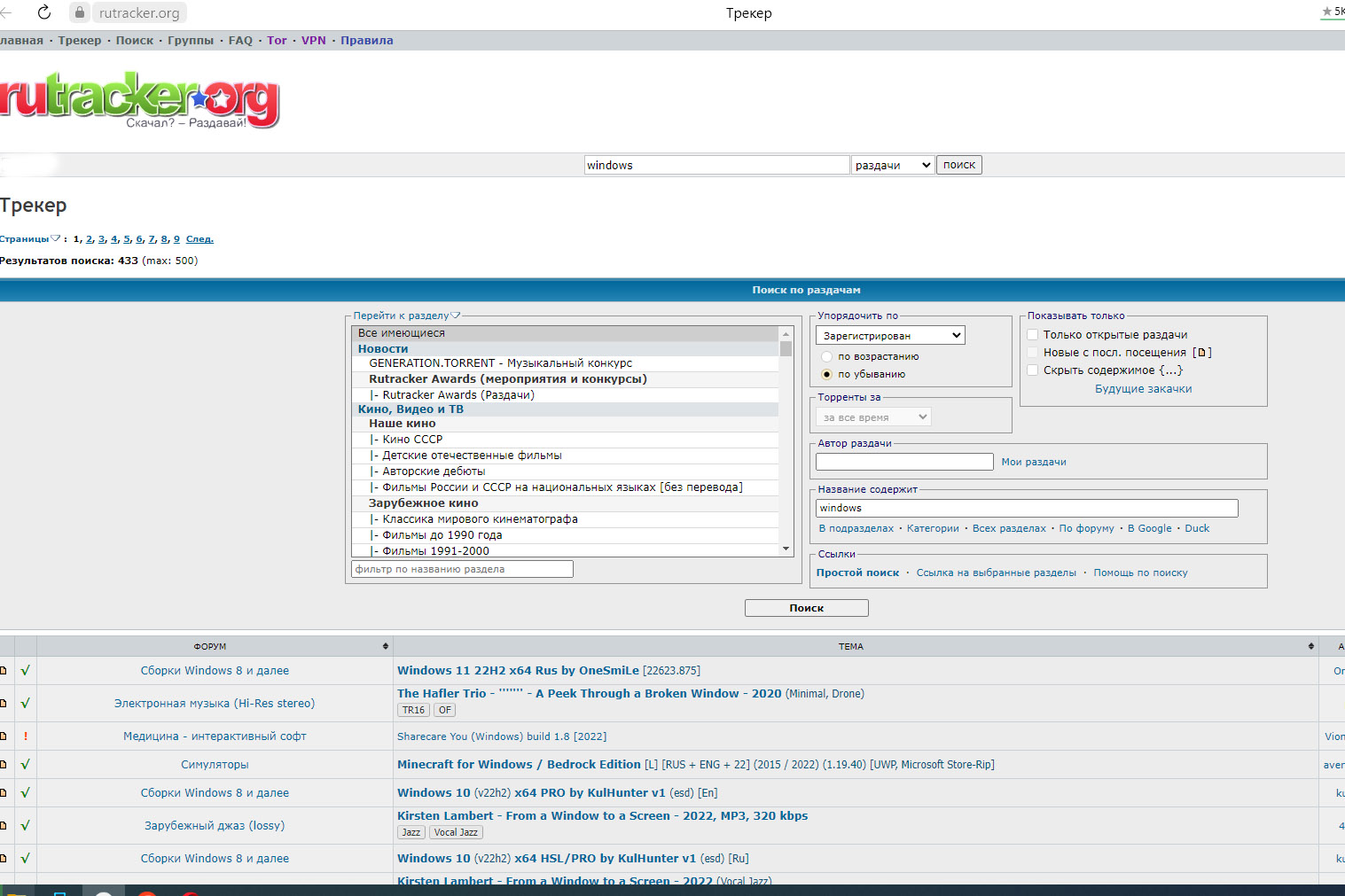Click the green checkmark in the Hafler Trio row
The width and height of the screenshot is (1345, 896).
click(x=26, y=703)
